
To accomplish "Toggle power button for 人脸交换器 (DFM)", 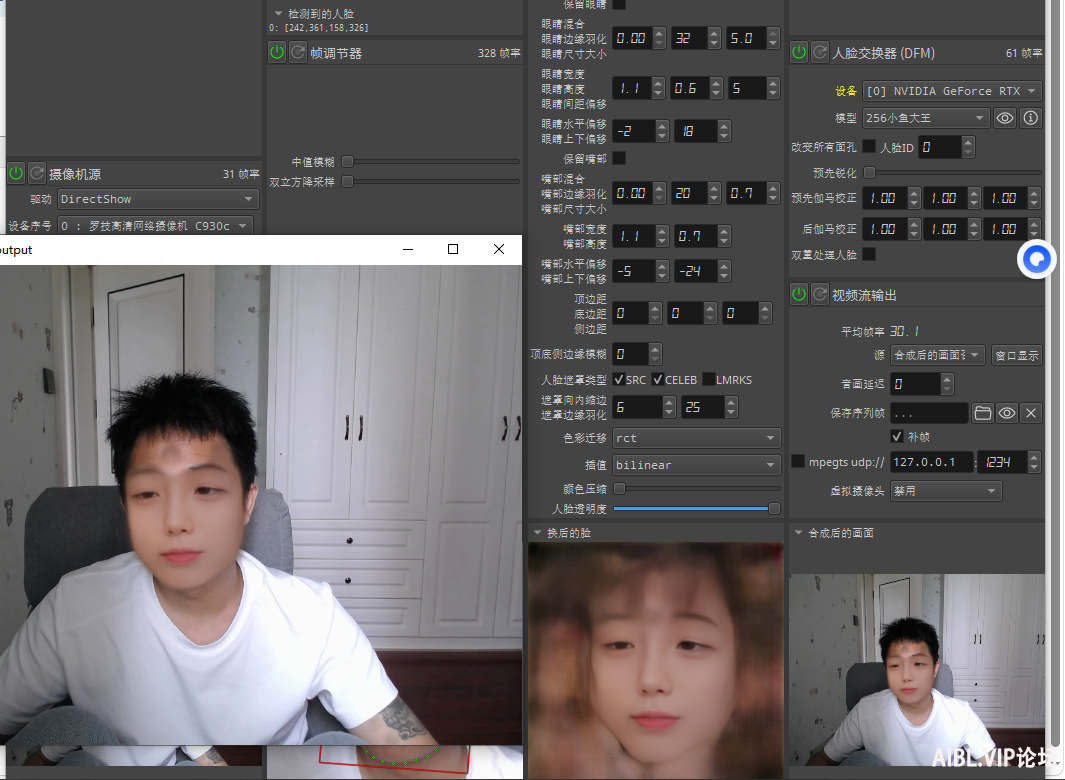I will tap(799, 52).
